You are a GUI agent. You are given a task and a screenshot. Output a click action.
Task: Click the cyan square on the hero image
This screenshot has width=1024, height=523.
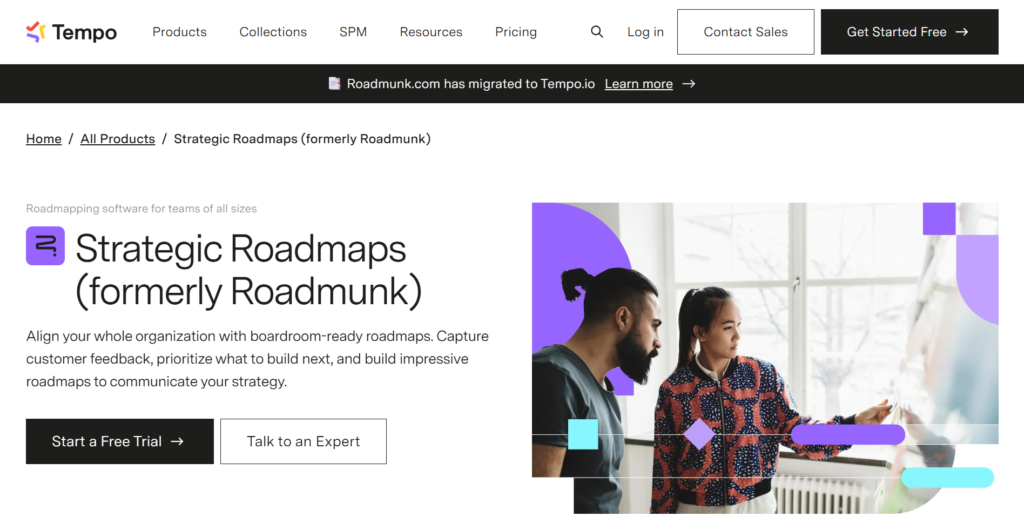pos(583,434)
